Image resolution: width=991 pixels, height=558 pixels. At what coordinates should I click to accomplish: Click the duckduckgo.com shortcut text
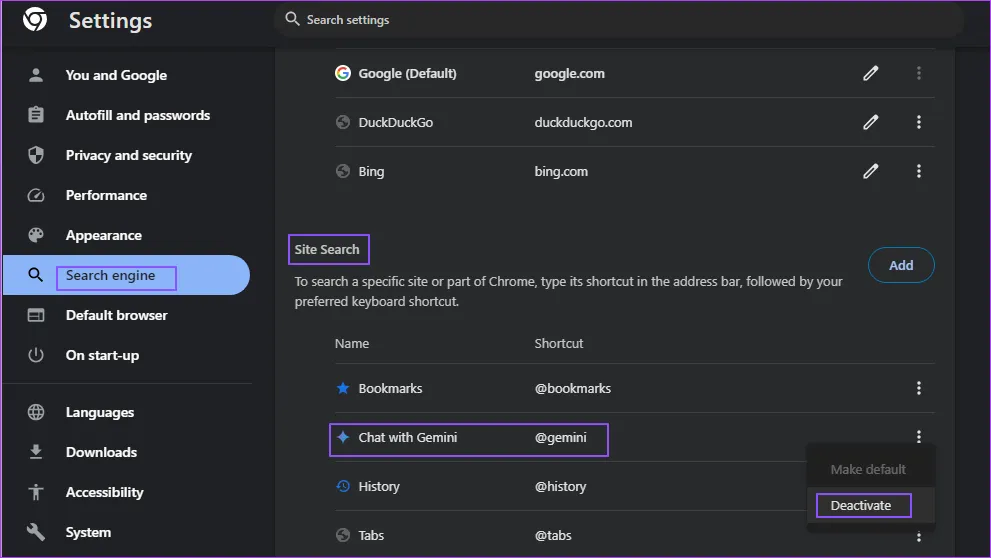click(583, 123)
